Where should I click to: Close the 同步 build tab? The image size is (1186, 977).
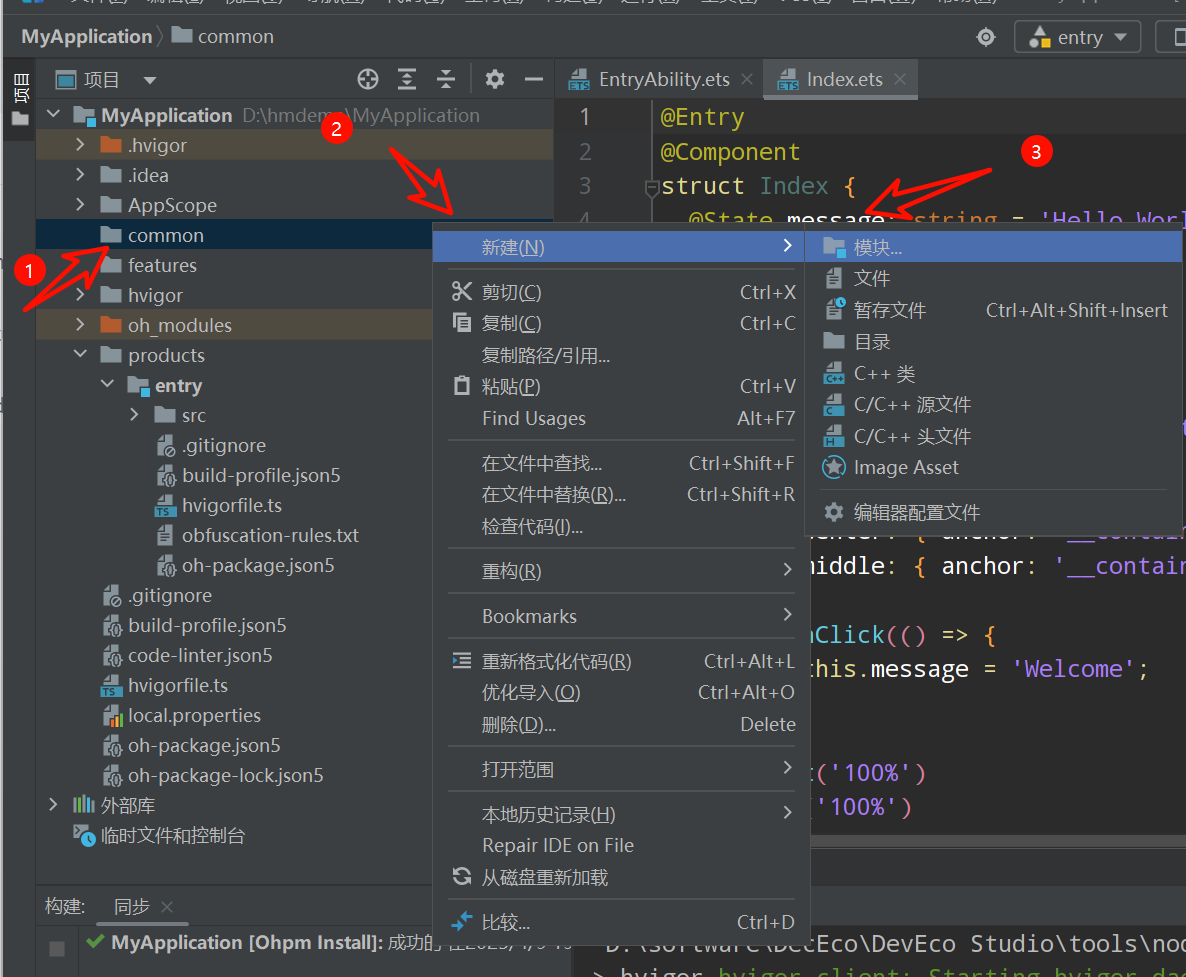(167, 906)
